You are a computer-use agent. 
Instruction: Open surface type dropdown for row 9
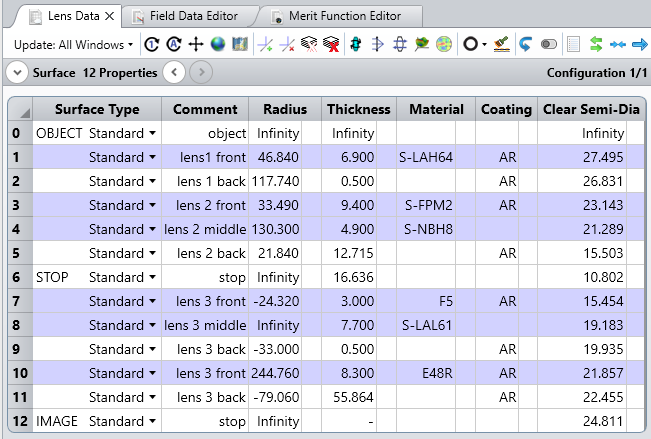pyautogui.click(x=152, y=349)
